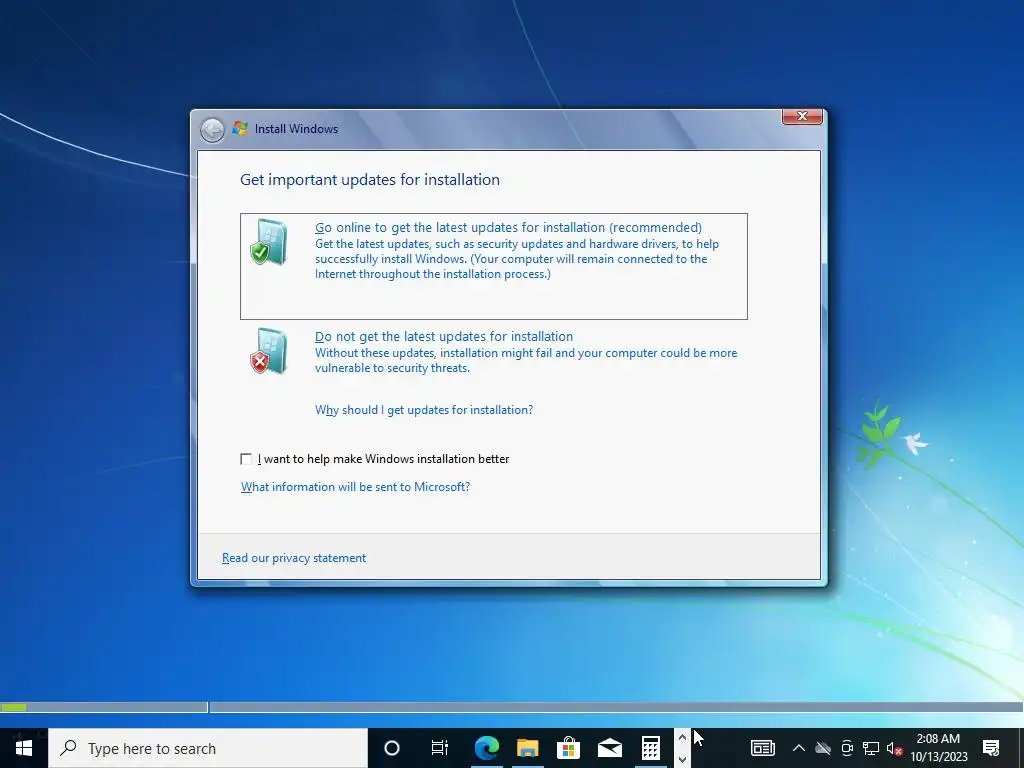1024x768 pixels.
Task: Launch Microsoft Edge from taskbar
Action: click(487, 748)
